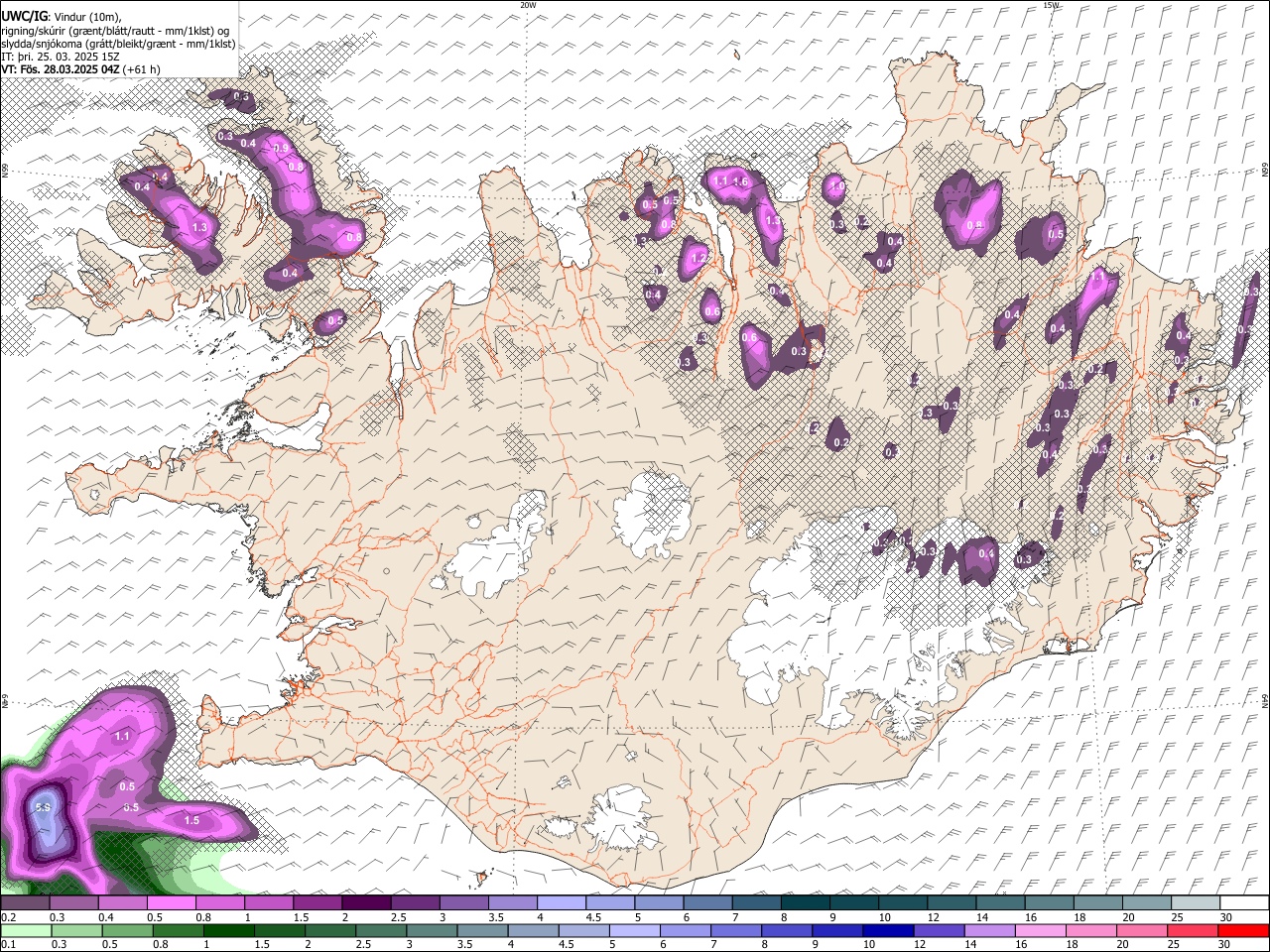Select the pale gray top-row swatch between 25 and 30
This screenshot has width=1270, height=952.
(1196, 903)
